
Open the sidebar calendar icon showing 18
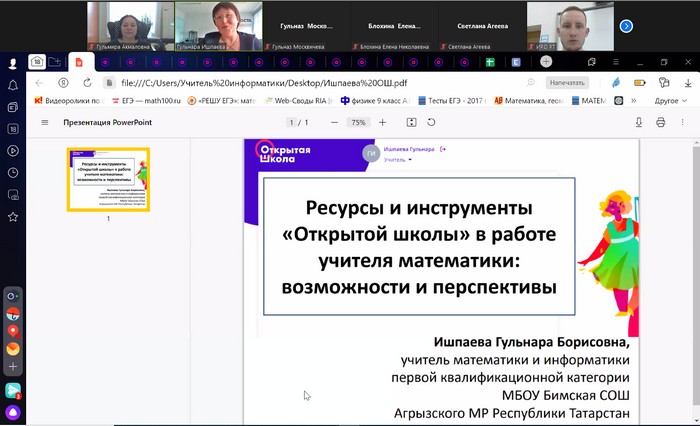click(x=12, y=129)
